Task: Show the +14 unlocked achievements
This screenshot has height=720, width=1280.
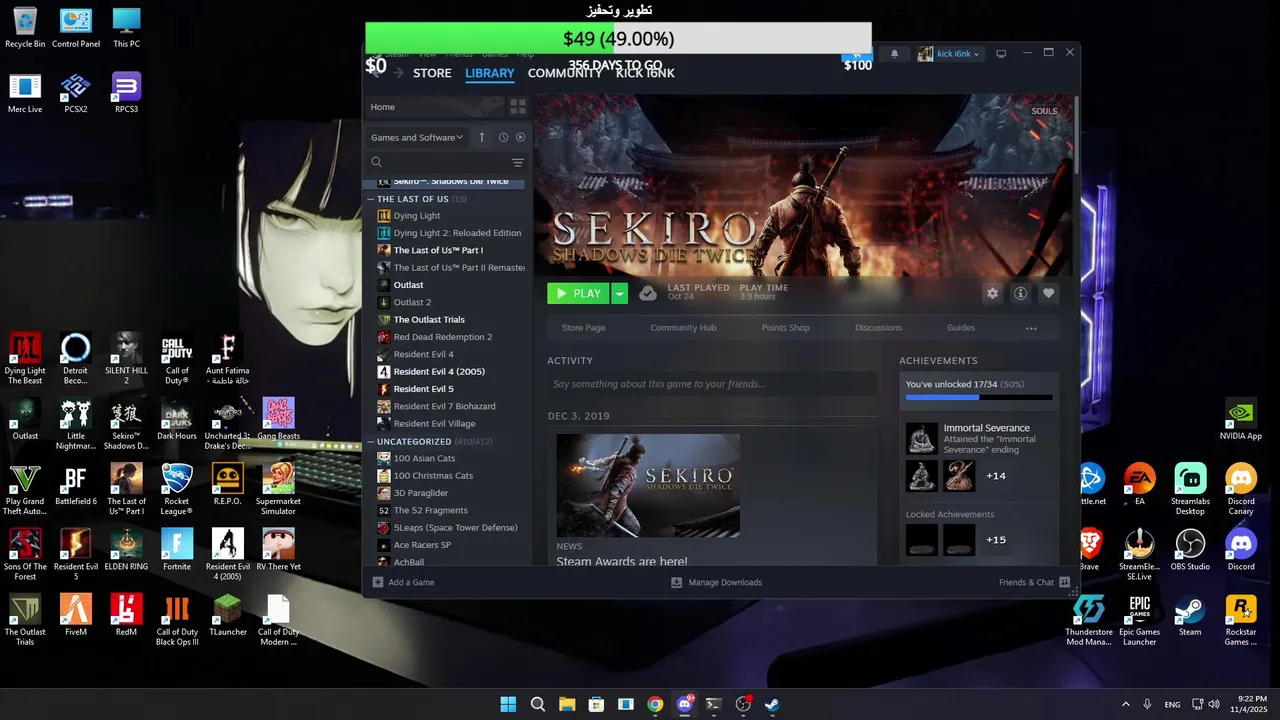Action: coord(996,476)
